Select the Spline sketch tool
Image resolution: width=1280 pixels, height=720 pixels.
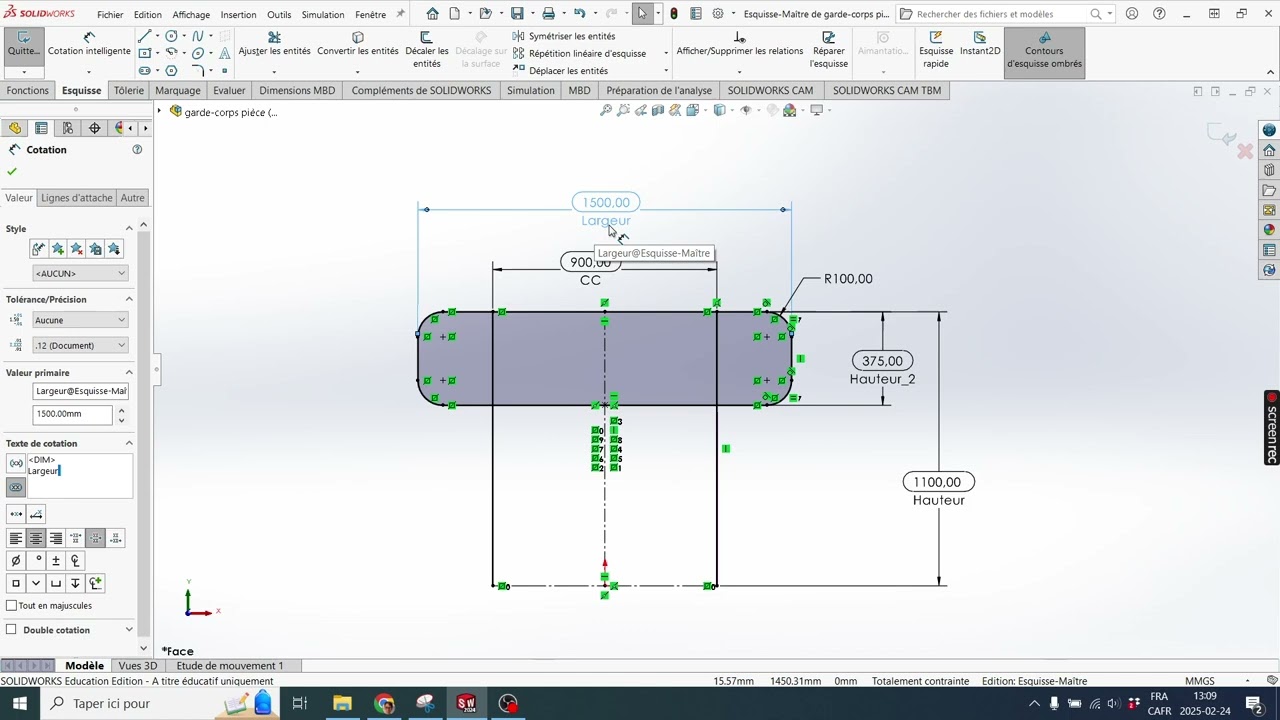197,36
